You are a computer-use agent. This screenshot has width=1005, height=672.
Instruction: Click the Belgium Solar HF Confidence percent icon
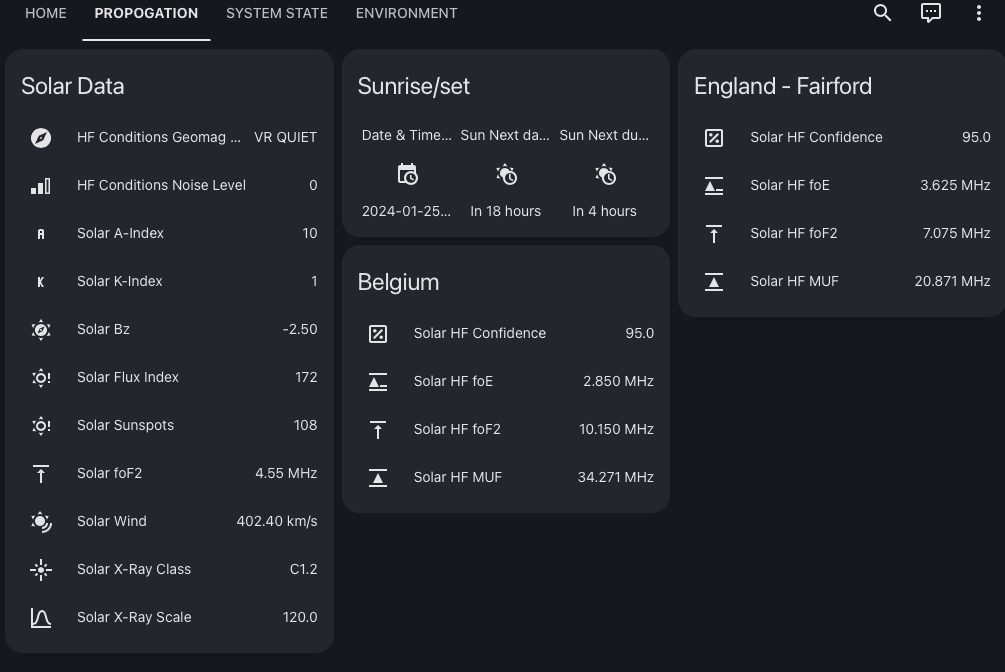point(378,333)
